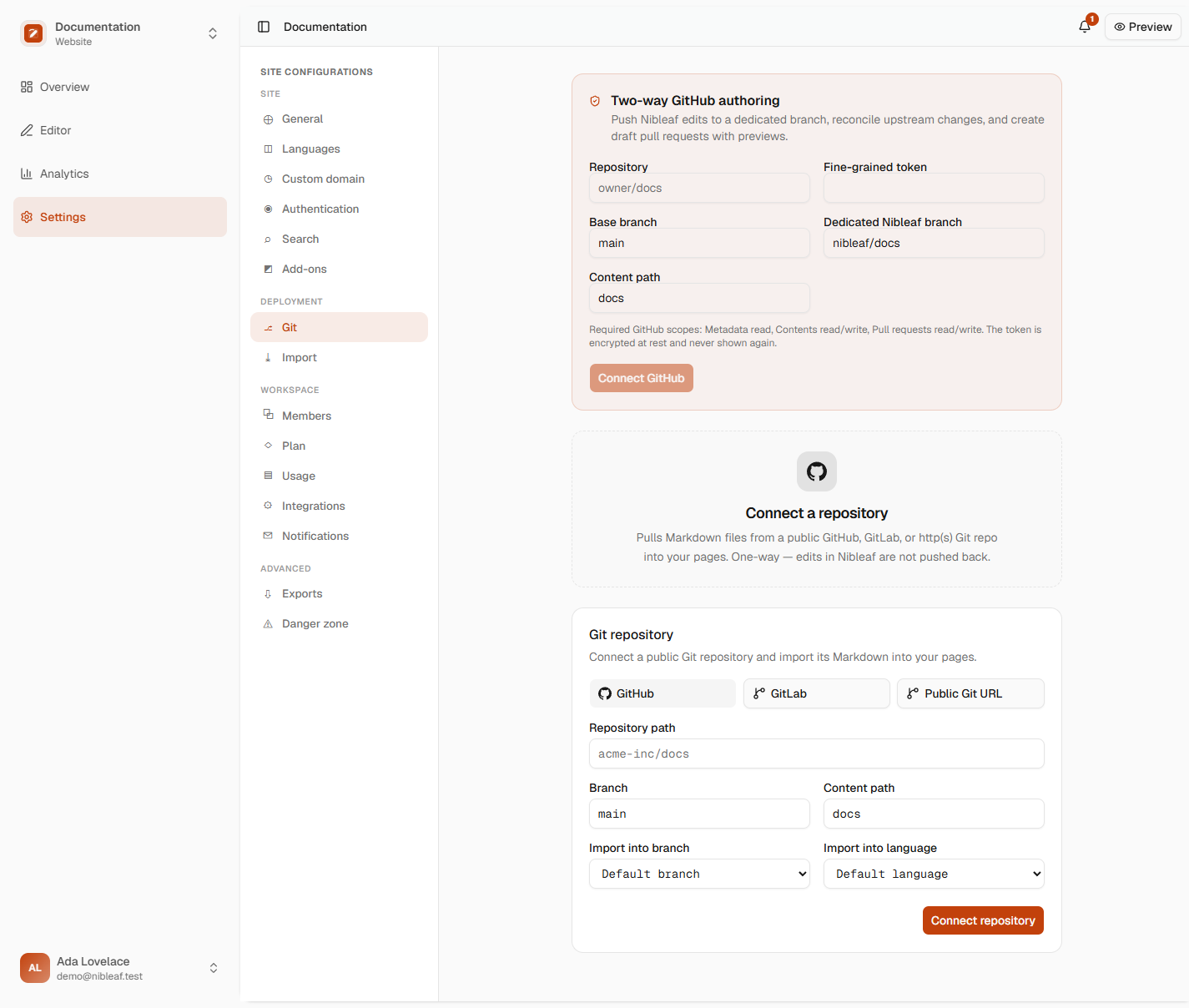The image size is (1189, 1008).
Task: Open Usage settings
Action: pyautogui.click(x=339, y=476)
